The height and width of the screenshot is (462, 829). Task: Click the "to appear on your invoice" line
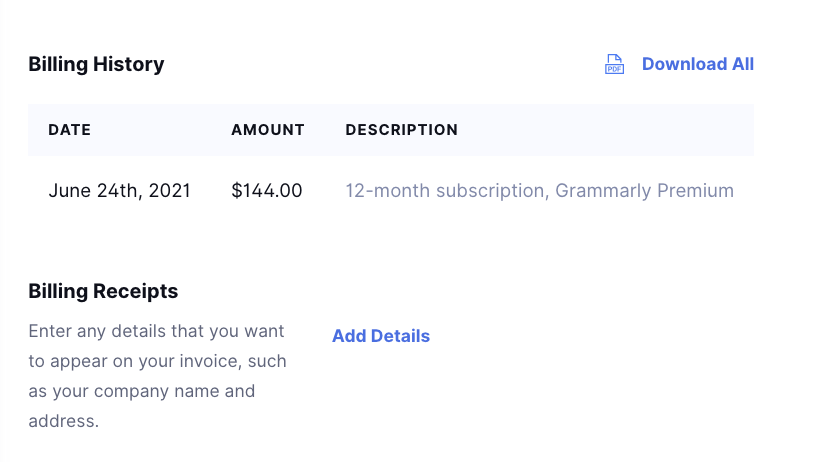coord(157,361)
